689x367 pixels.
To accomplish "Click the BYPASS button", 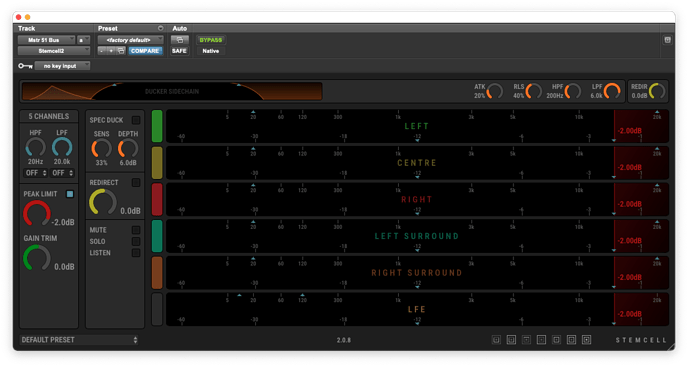I will pos(211,40).
